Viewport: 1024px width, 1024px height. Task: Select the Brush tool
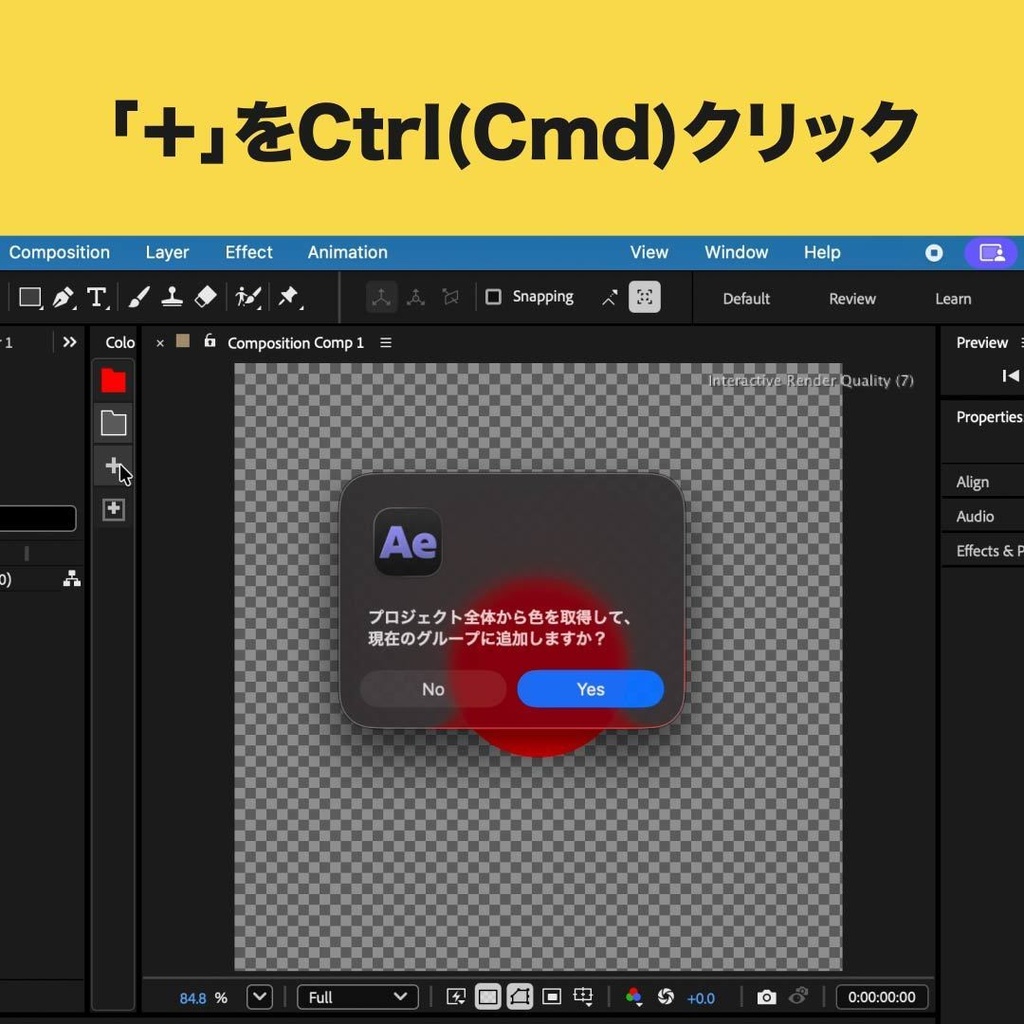pos(139,297)
